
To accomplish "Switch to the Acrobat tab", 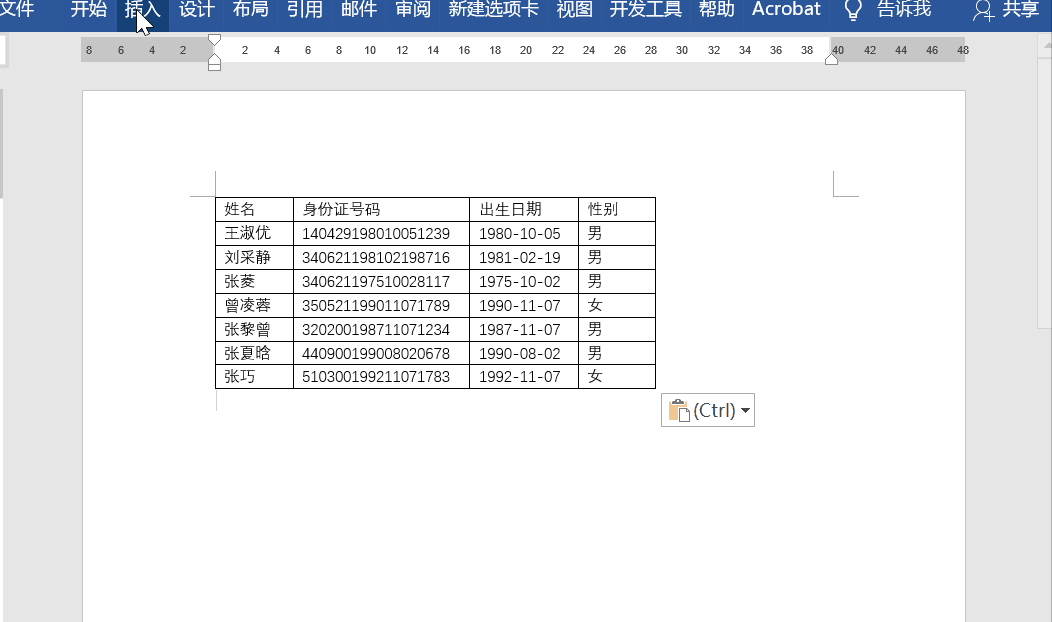I will pyautogui.click(x=786, y=9).
